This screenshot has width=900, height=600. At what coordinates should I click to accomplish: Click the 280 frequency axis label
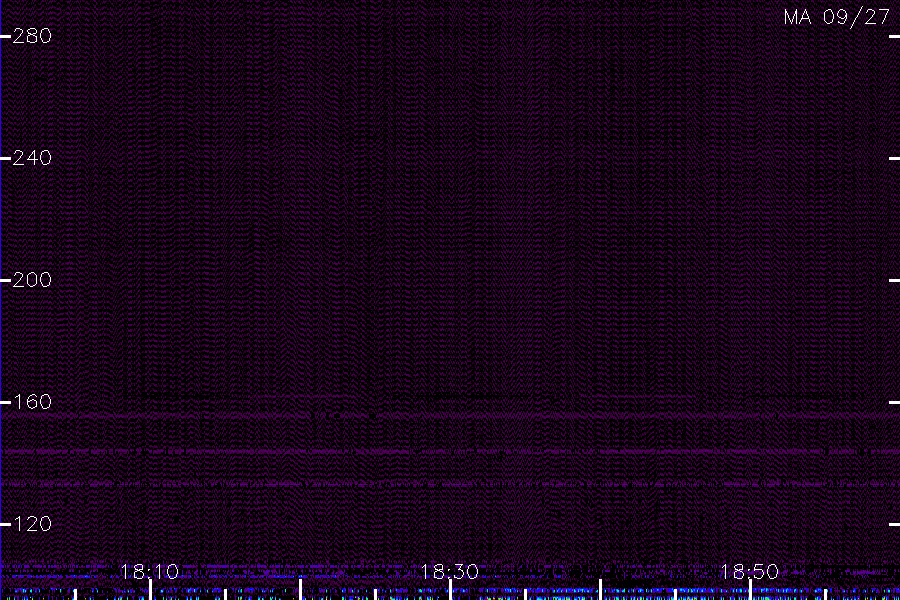tap(32, 36)
